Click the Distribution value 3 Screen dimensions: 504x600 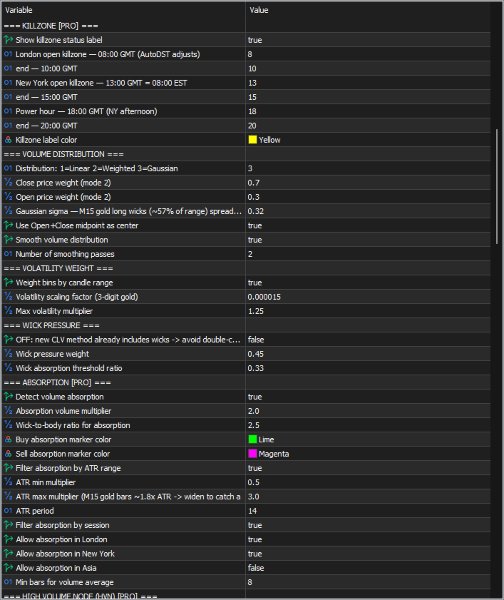tap(250, 168)
